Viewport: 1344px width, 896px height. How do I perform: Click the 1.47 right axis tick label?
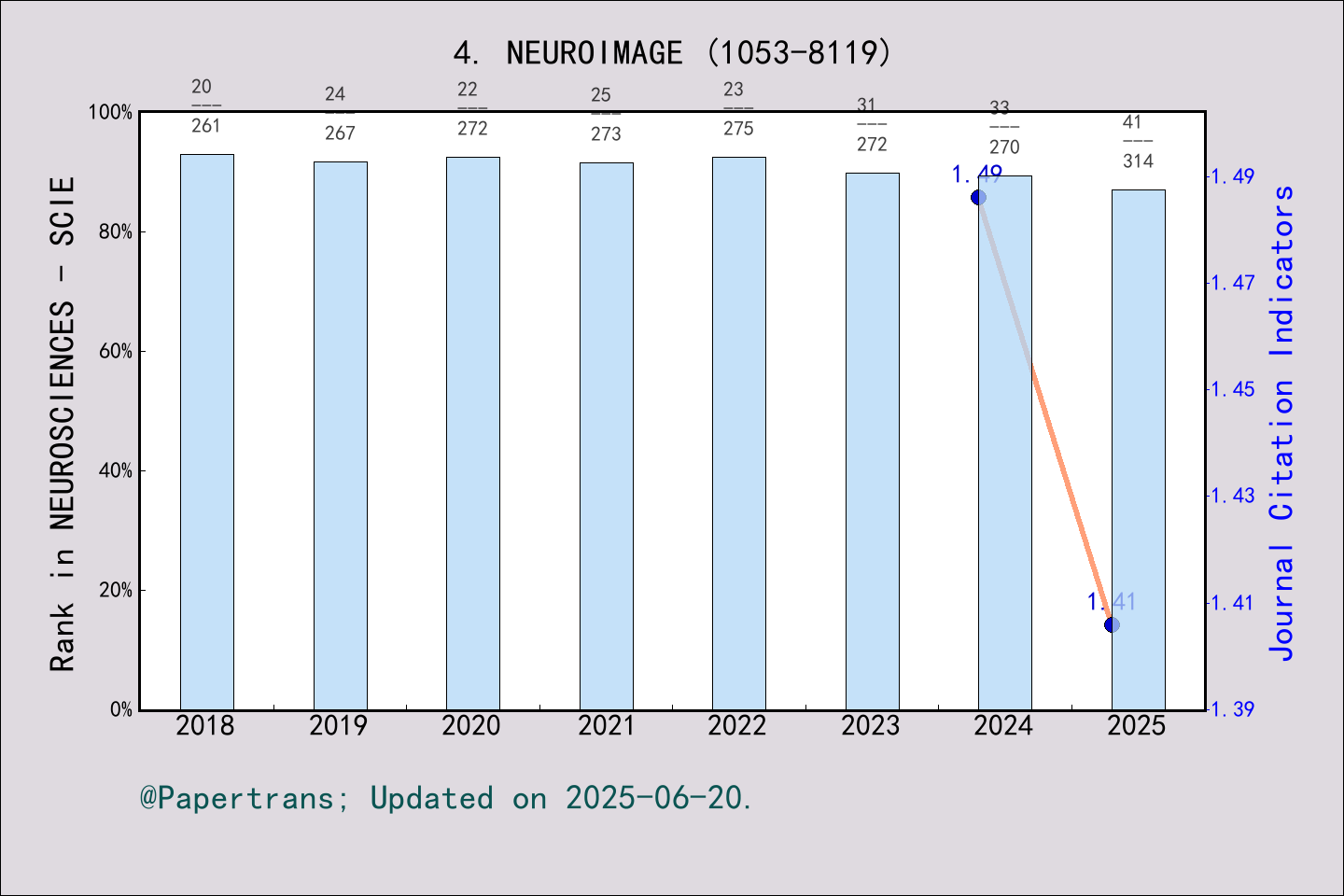click(1233, 282)
